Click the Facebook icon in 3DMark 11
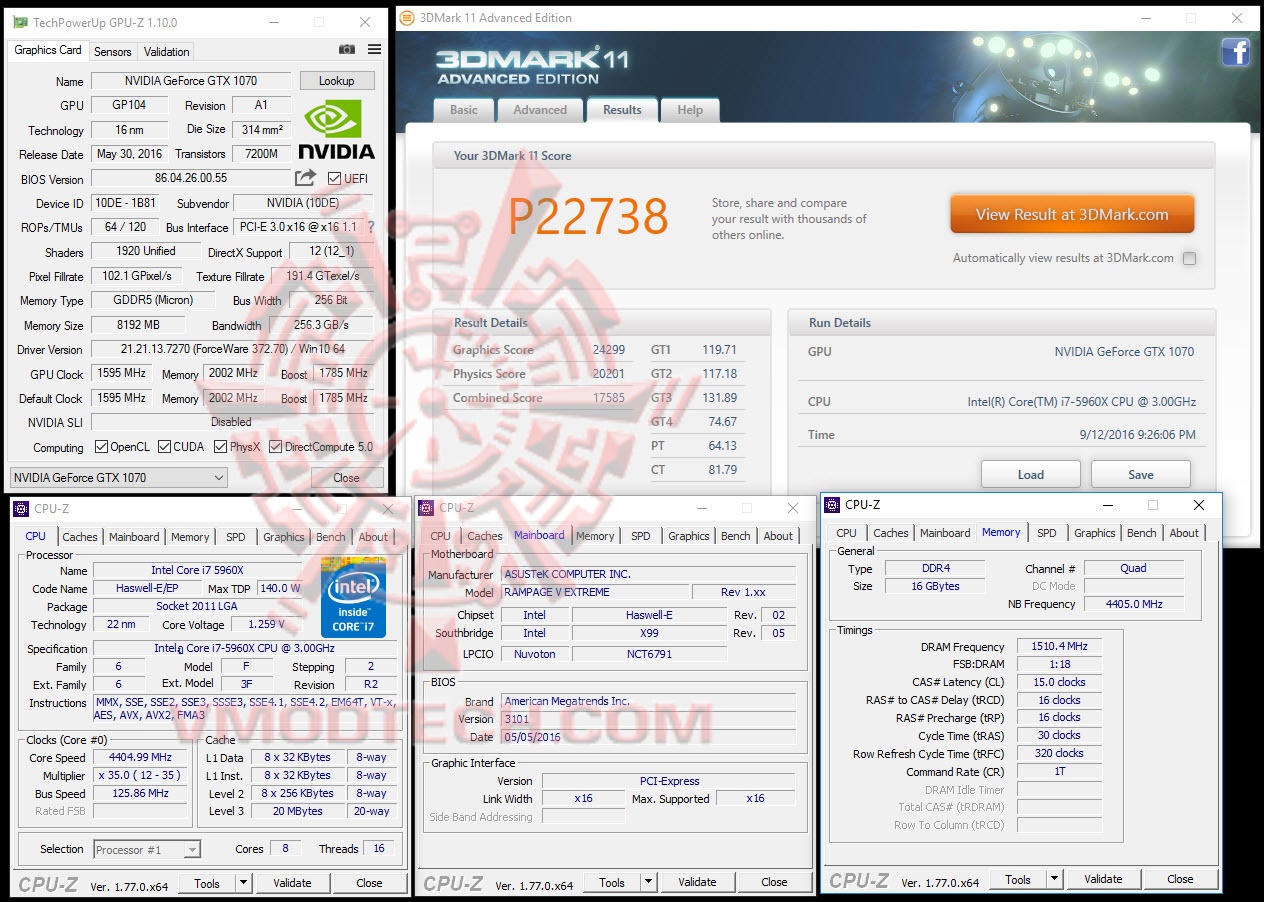 pos(1235,52)
